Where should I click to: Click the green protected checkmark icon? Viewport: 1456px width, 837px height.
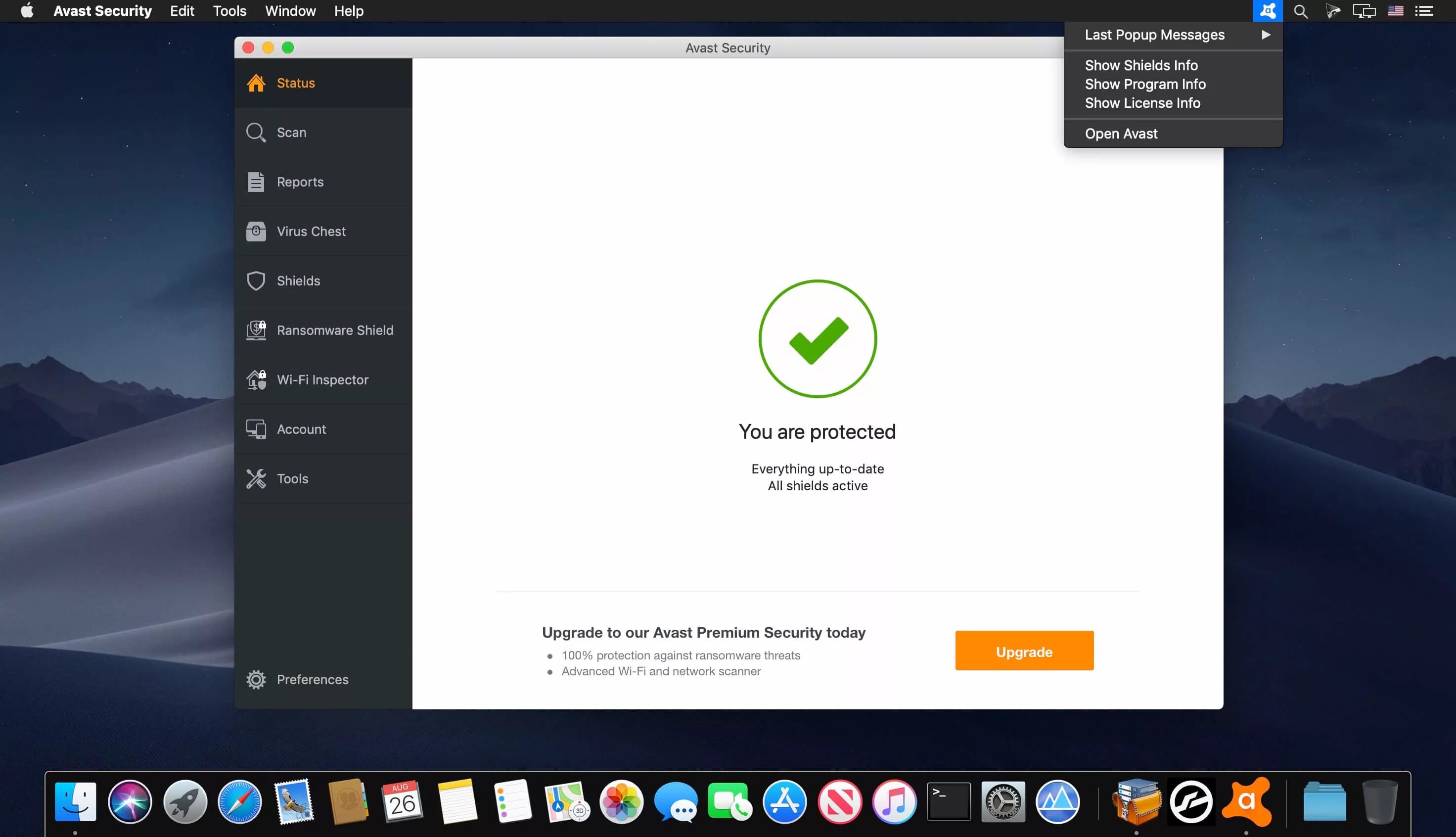pyautogui.click(x=817, y=338)
